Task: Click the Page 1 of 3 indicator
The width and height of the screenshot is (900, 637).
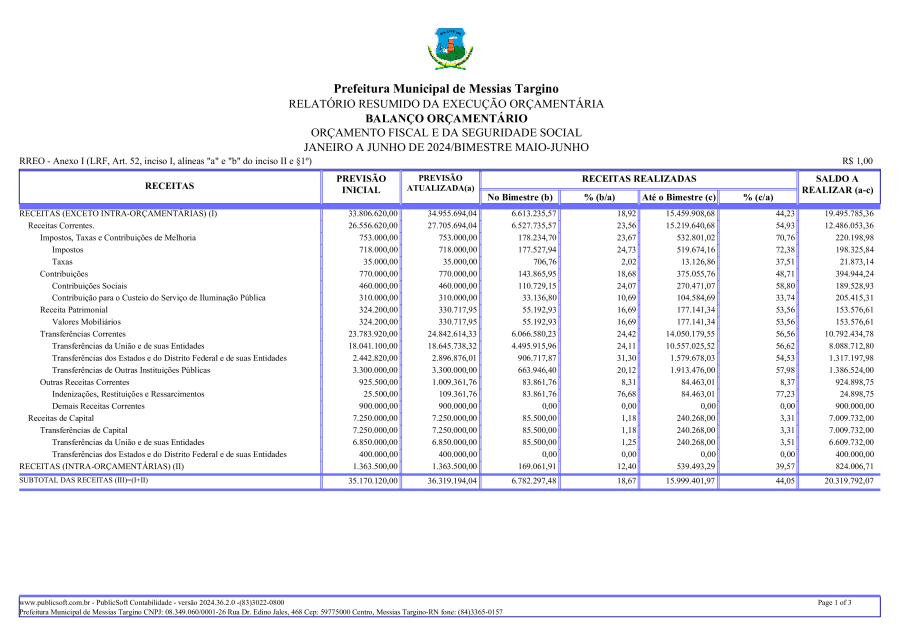Action: [x=834, y=603]
